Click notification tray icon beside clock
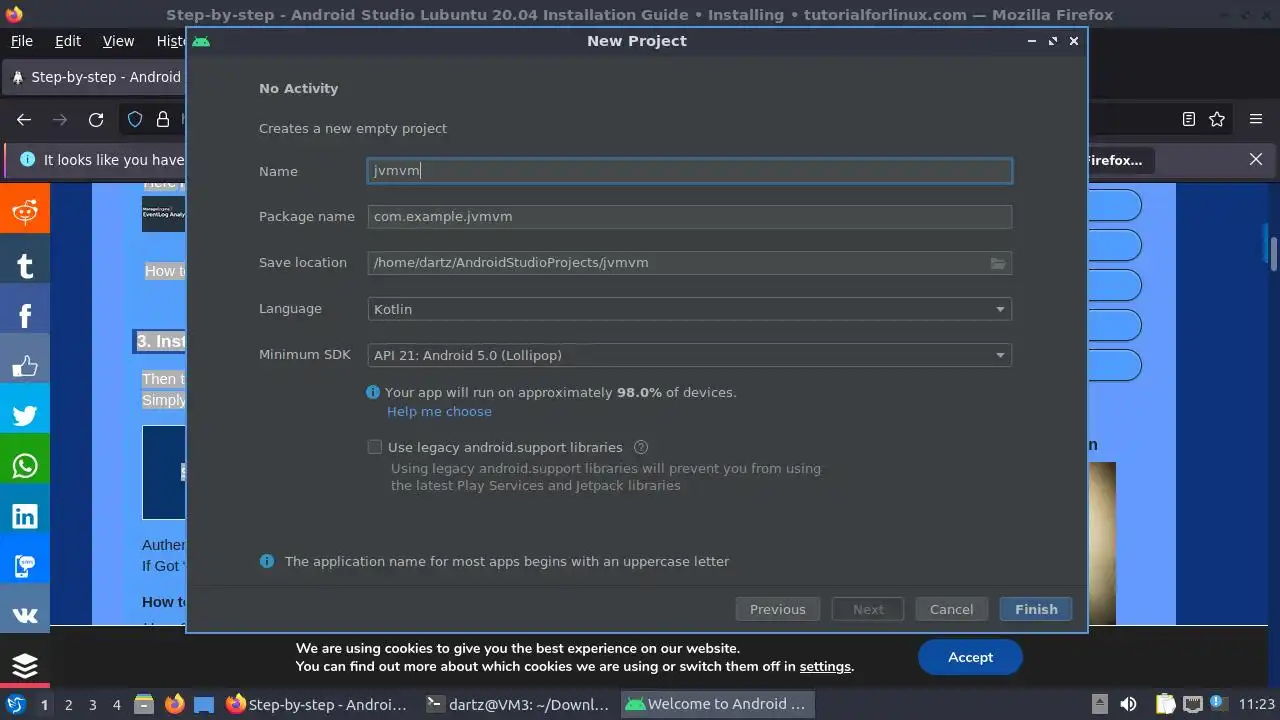The width and height of the screenshot is (1280, 720). coord(1218,704)
